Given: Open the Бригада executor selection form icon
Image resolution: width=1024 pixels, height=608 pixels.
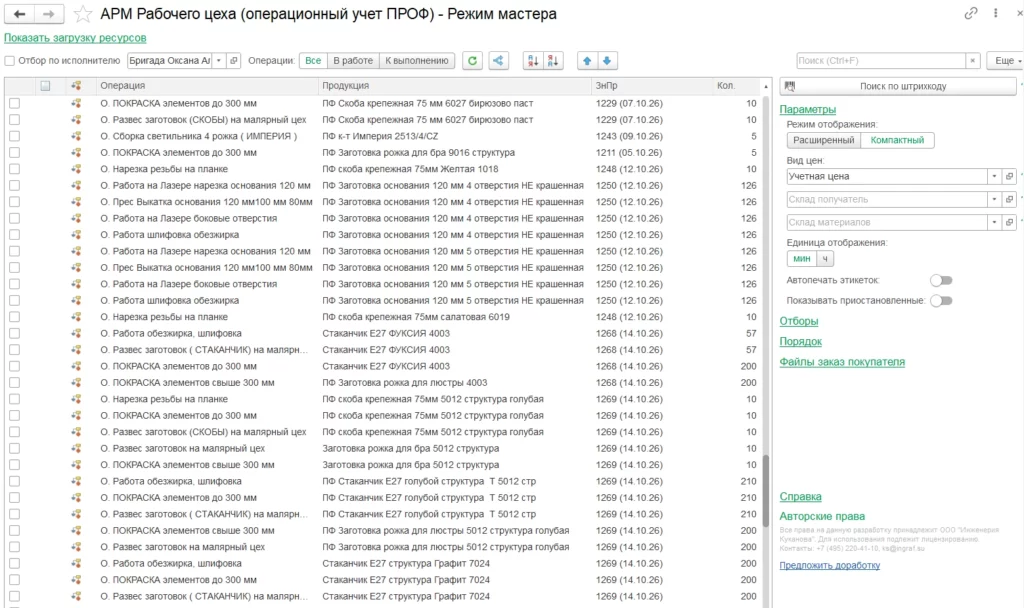Looking at the screenshot, I should point(233,61).
